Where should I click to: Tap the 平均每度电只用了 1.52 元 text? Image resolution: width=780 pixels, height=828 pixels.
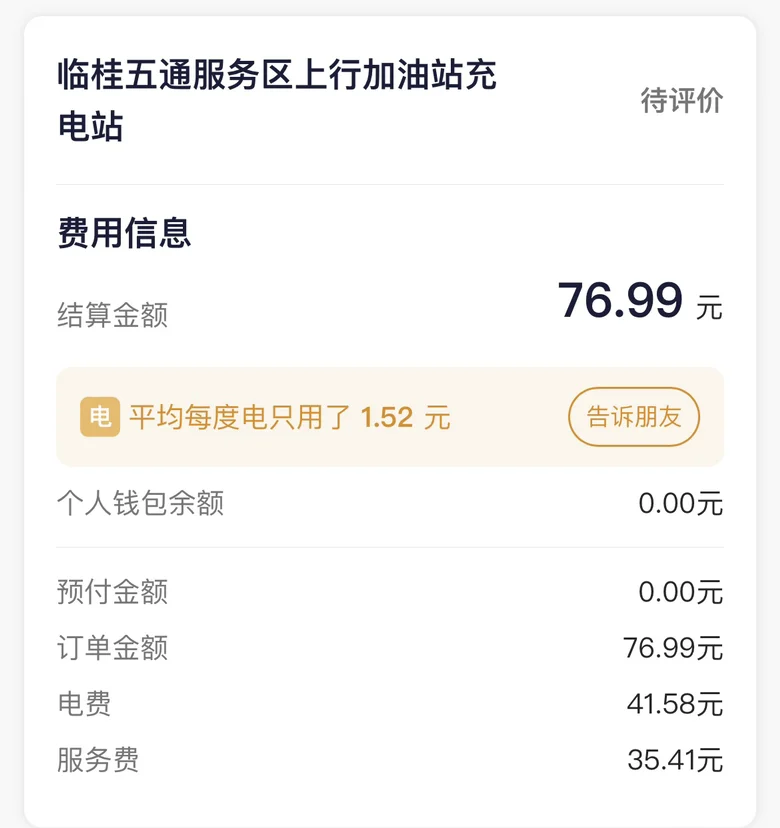290,417
